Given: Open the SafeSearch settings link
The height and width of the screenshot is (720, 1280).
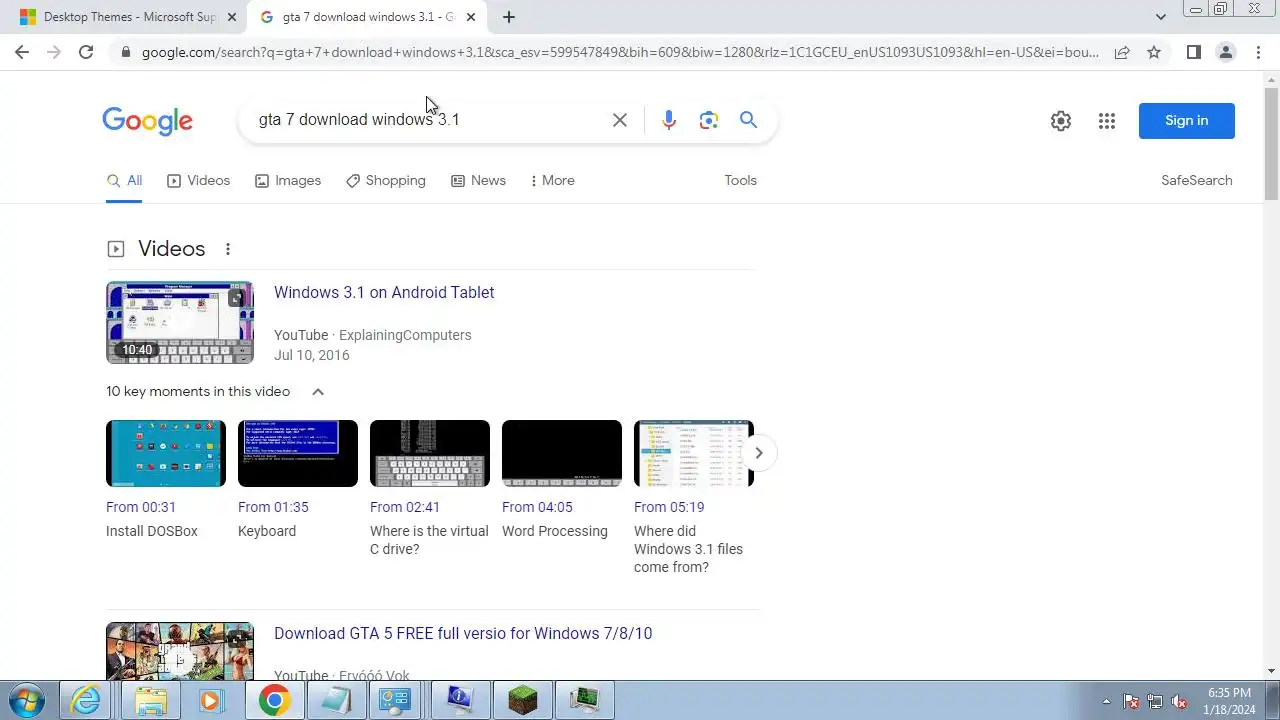Looking at the screenshot, I should coord(1196,181).
